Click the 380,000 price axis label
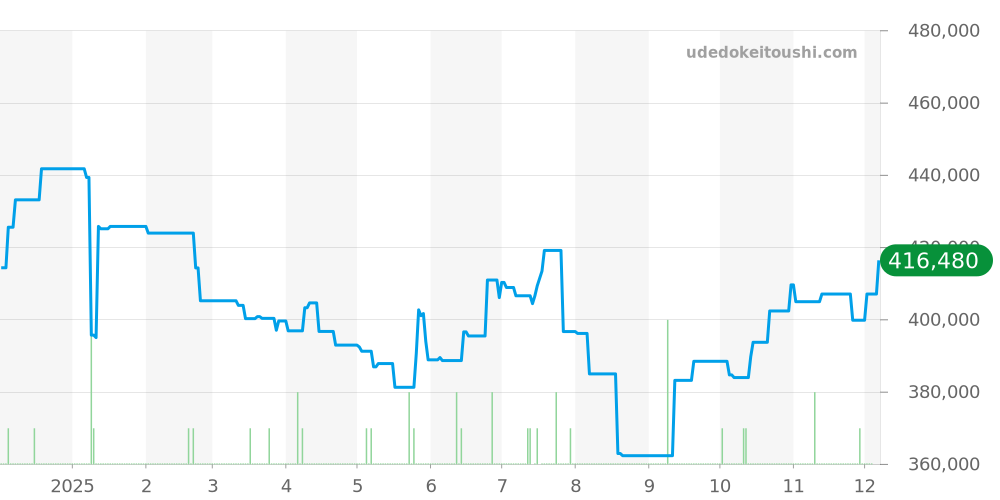The image size is (1000, 500). pyautogui.click(x=943, y=392)
